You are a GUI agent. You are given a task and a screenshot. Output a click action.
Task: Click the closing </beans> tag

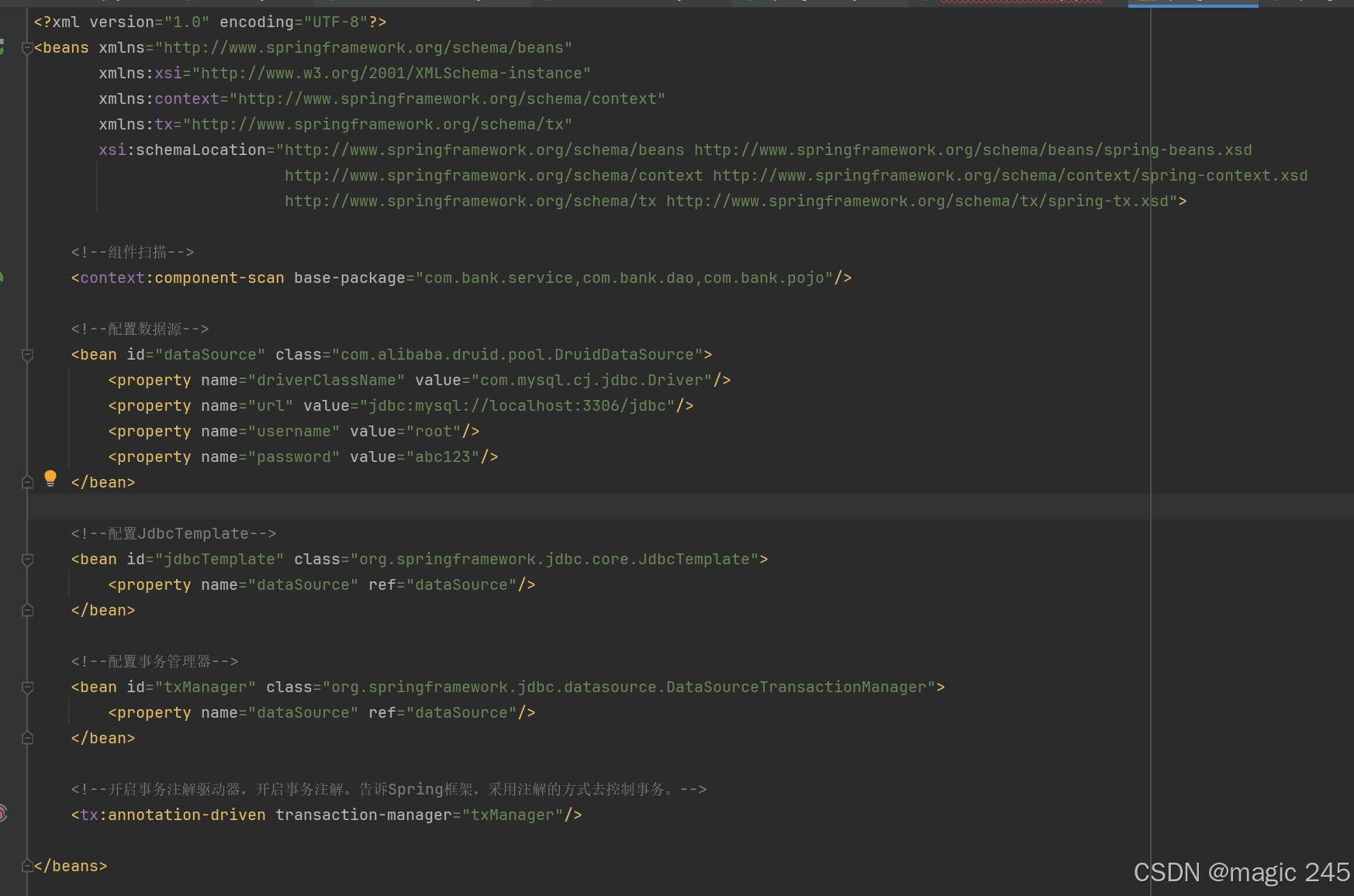pyautogui.click(x=71, y=867)
